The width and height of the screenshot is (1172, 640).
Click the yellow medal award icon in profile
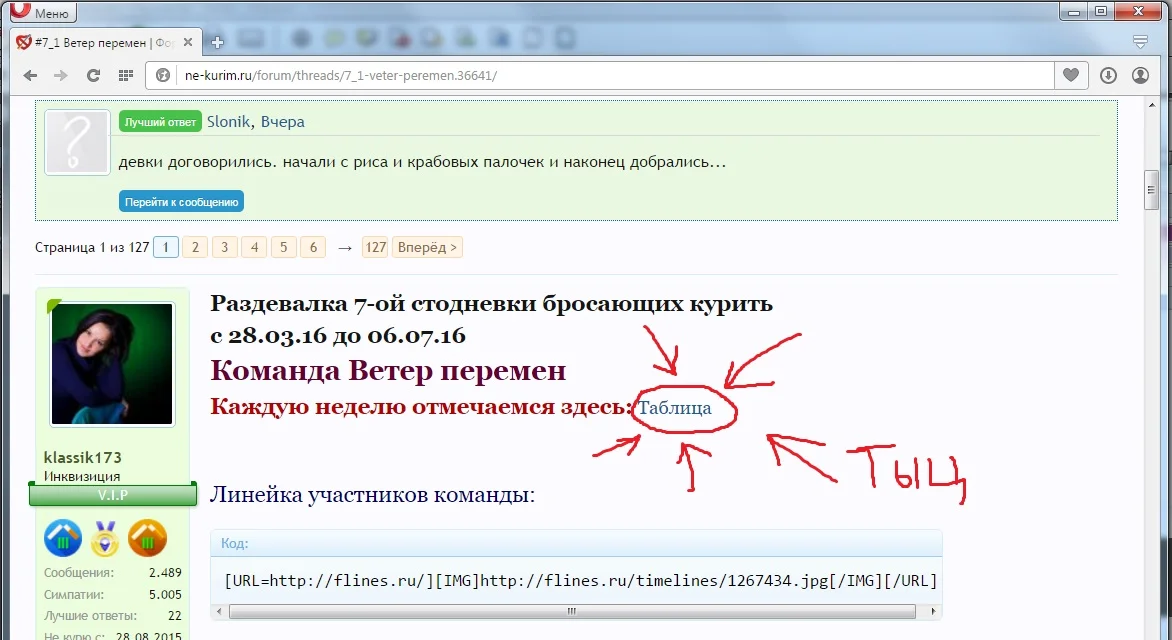point(105,539)
